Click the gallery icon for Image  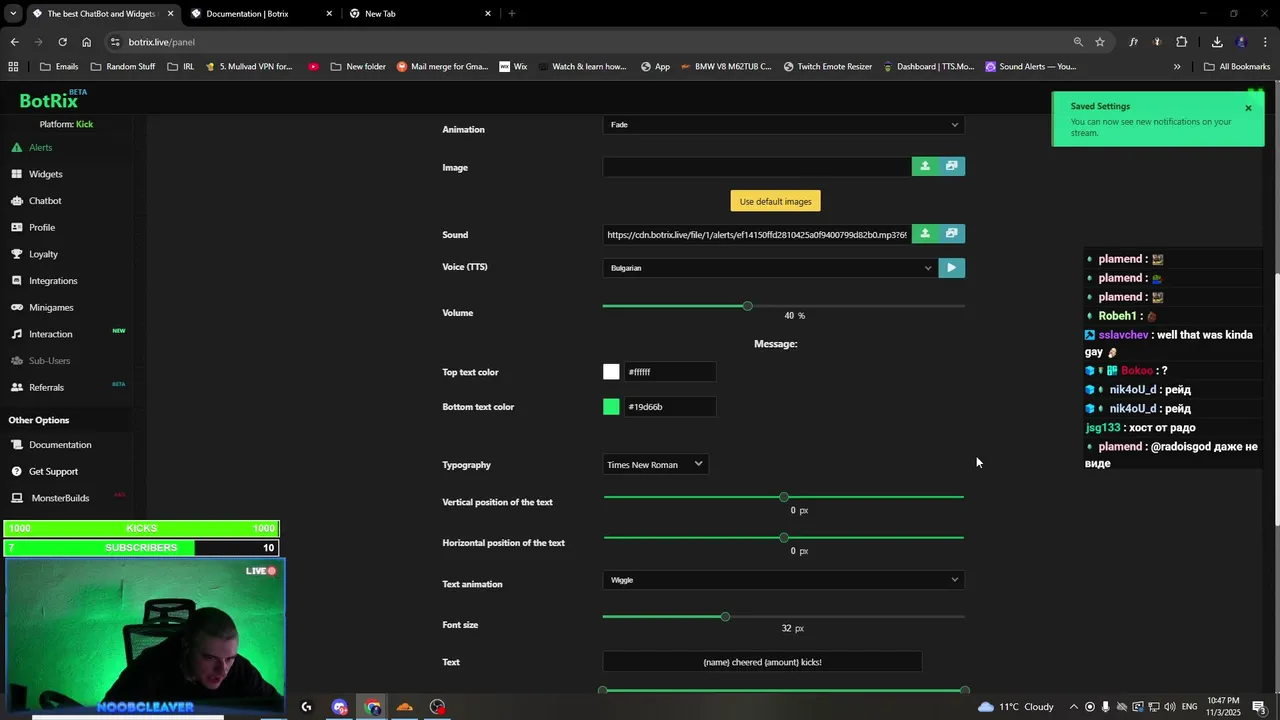point(951,166)
